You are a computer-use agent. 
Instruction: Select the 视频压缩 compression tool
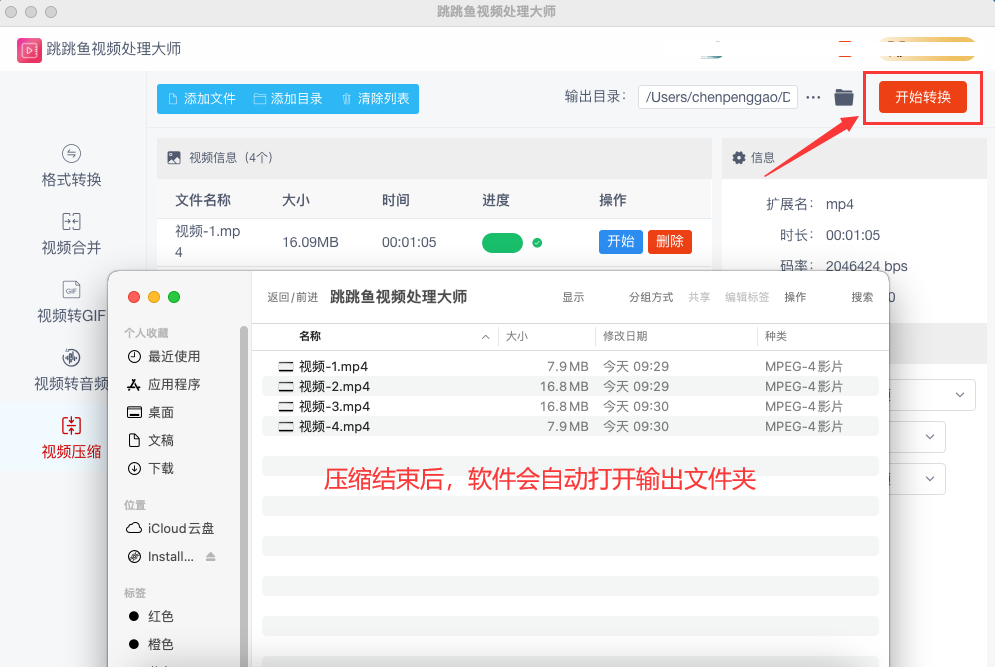click(x=71, y=437)
